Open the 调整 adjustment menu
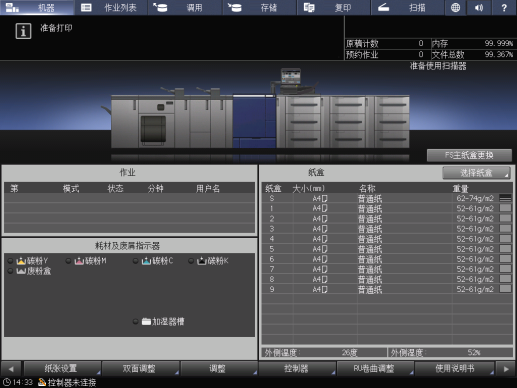517x388 pixels. (x=219, y=369)
